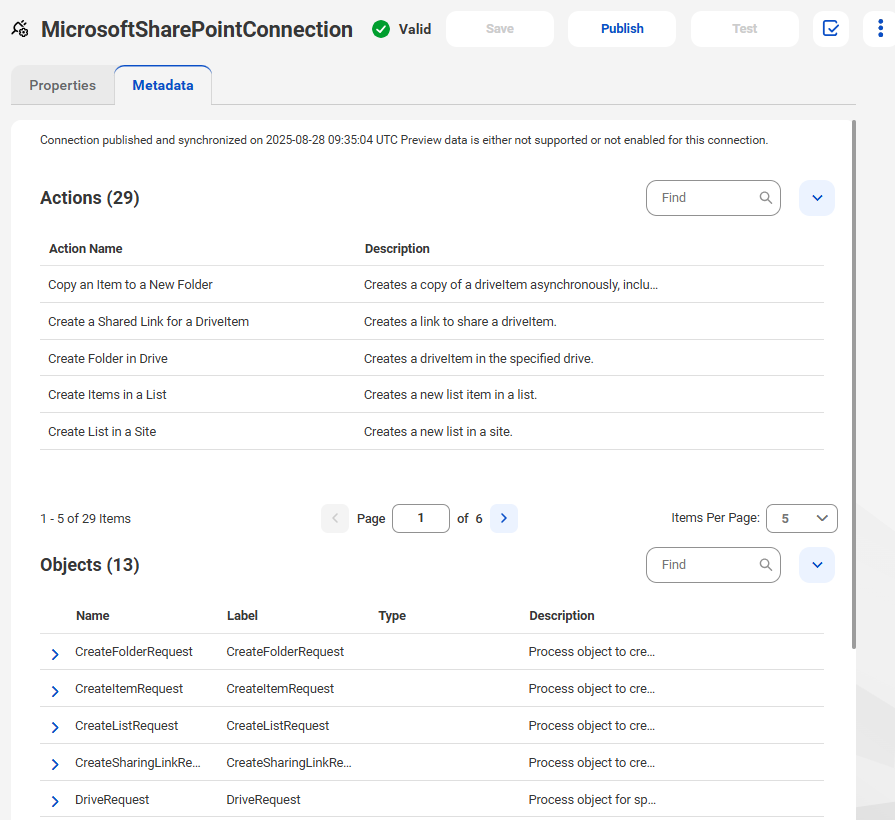Click the vertical scrollbar of metadata panel

pyautogui.click(x=854, y=384)
